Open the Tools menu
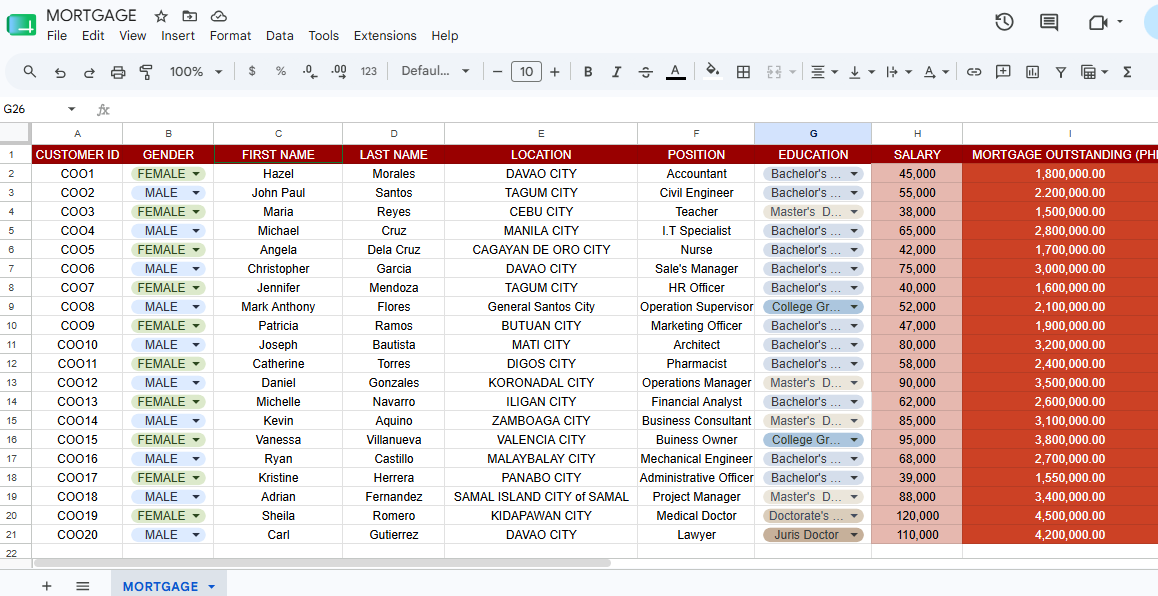The width and height of the screenshot is (1158, 596). point(323,35)
